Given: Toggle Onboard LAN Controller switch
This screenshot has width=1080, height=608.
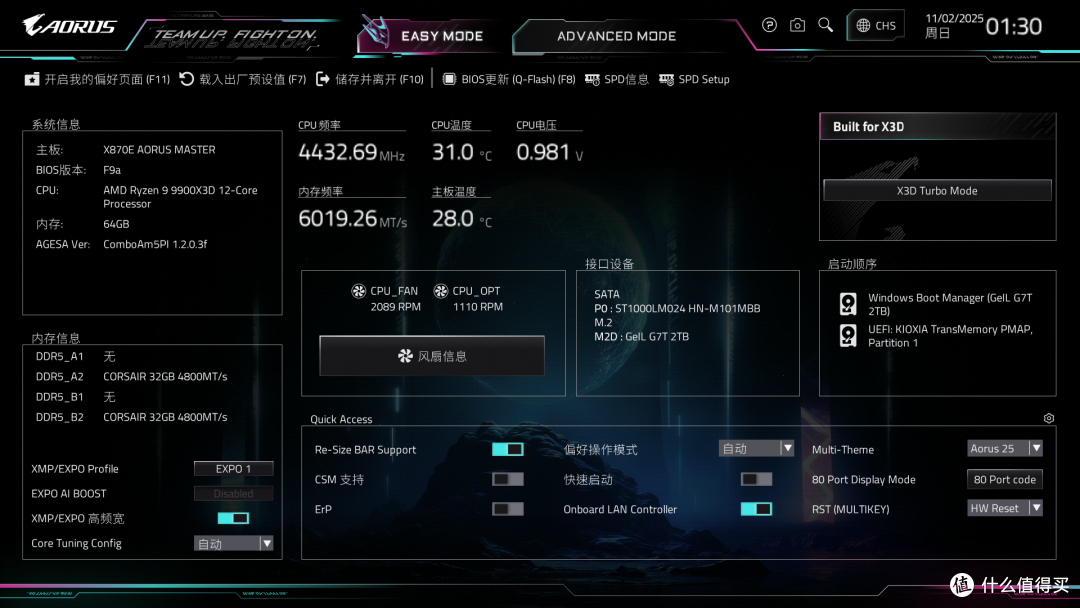Looking at the screenshot, I should 756,509.
